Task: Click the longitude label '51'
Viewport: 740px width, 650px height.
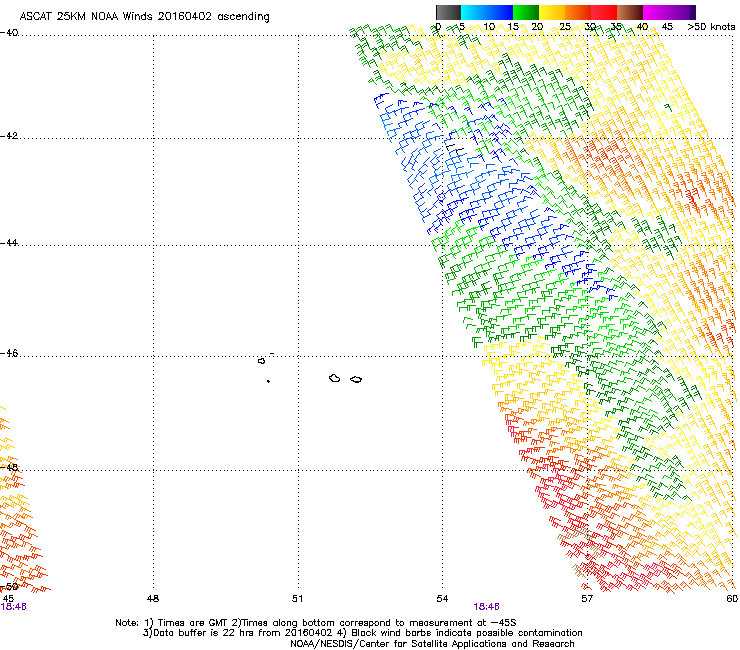Action: [297, 599]
